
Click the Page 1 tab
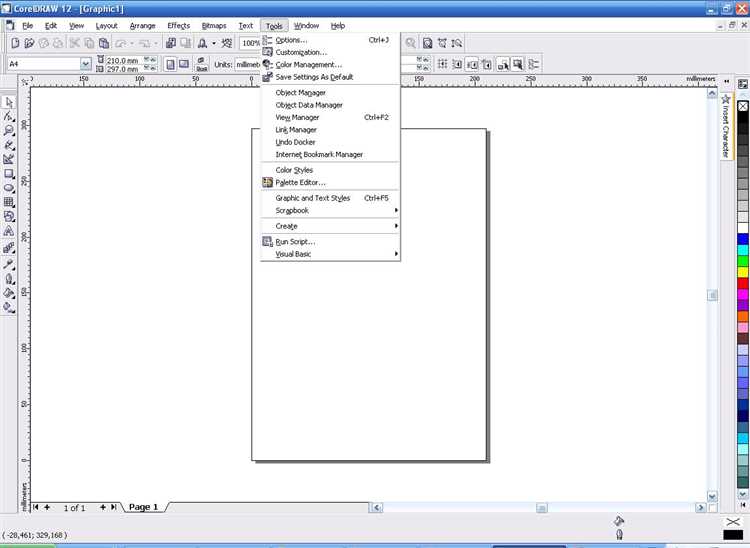[143, 507]
